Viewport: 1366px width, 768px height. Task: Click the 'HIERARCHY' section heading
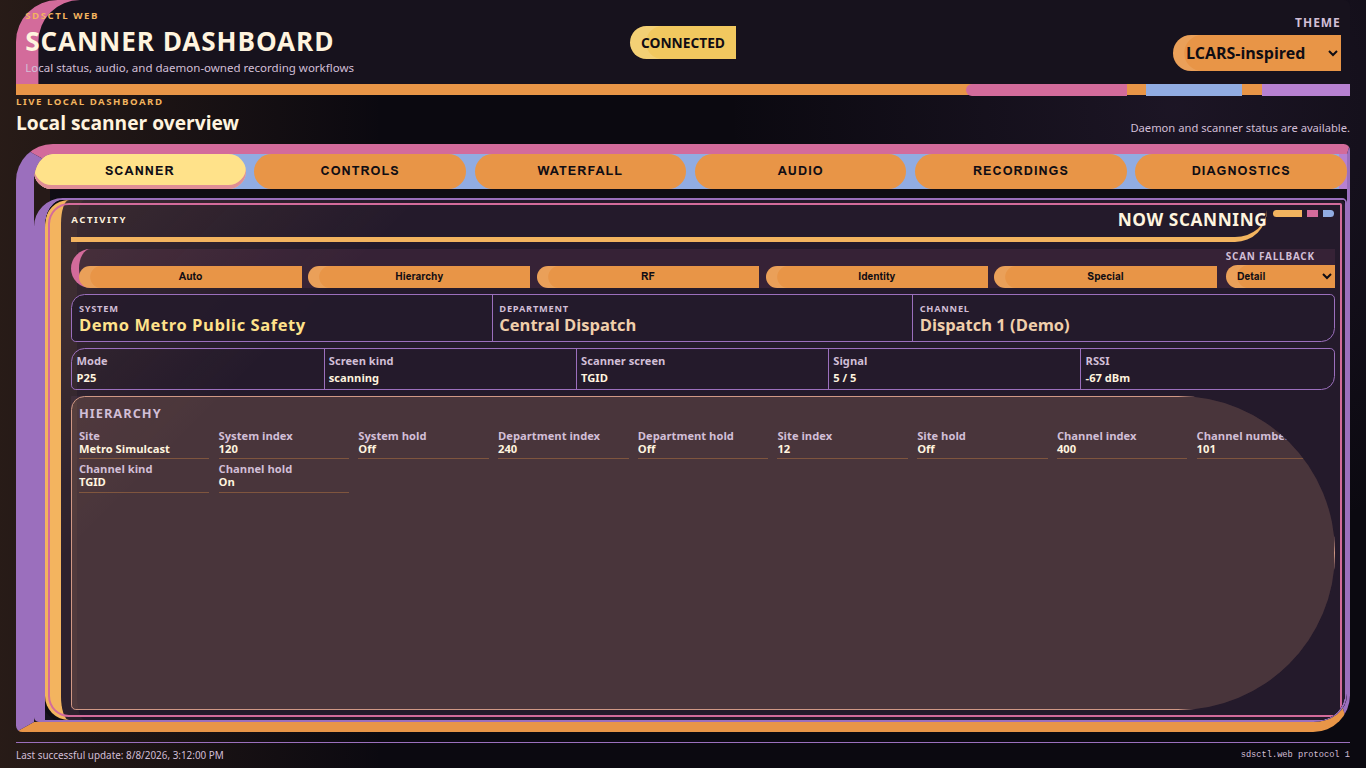[x=120, y=414]
